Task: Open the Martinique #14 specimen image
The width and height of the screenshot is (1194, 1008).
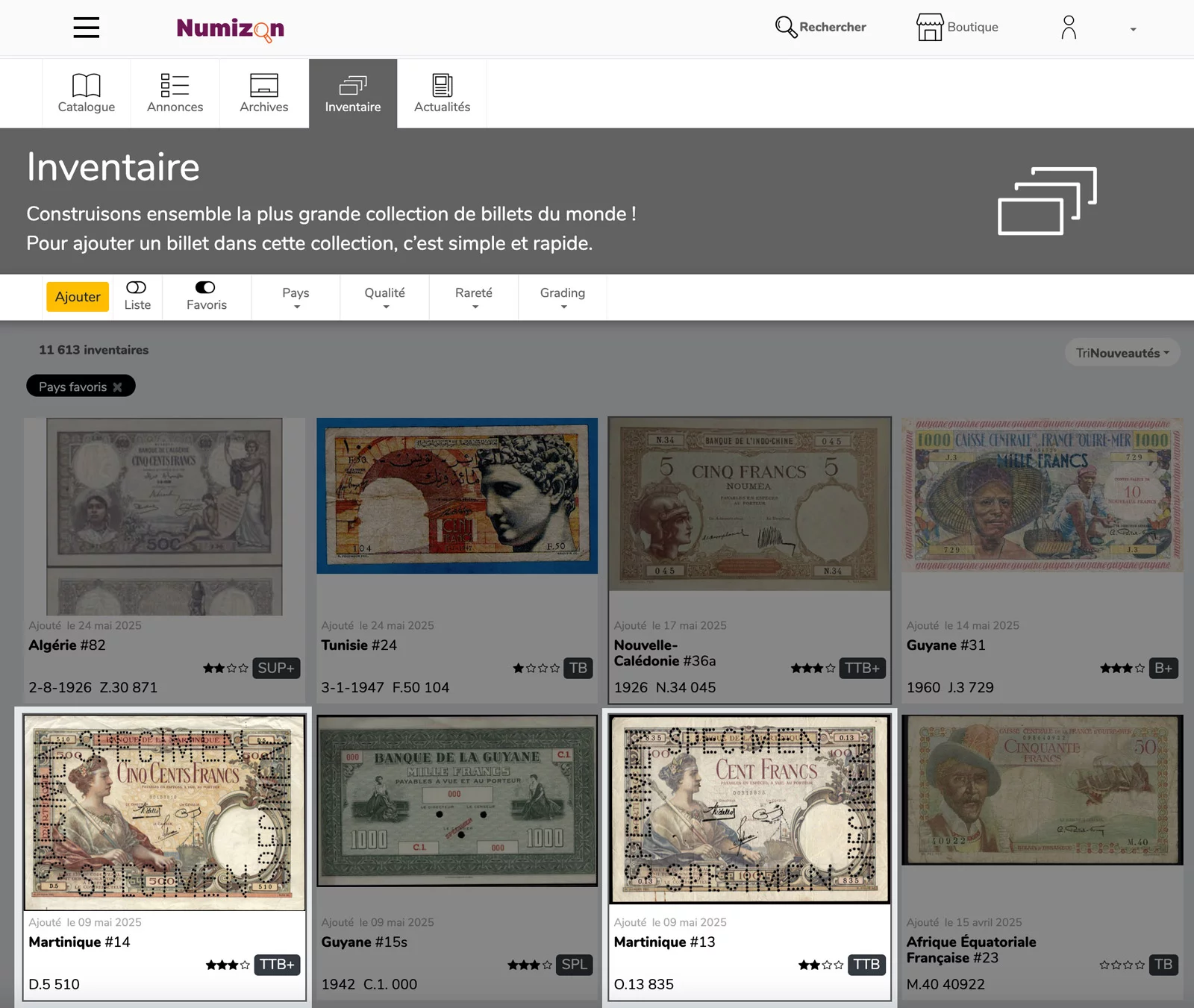Action: (164, 813)
